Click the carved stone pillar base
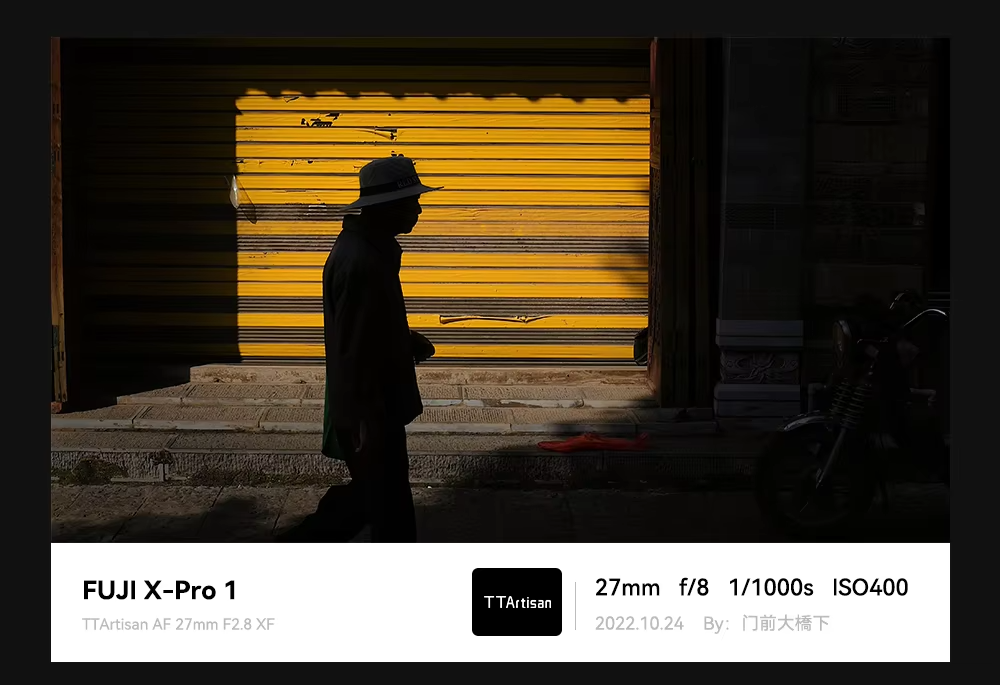The width and height of the screenshot is (1000, 685). click(758, 367)
